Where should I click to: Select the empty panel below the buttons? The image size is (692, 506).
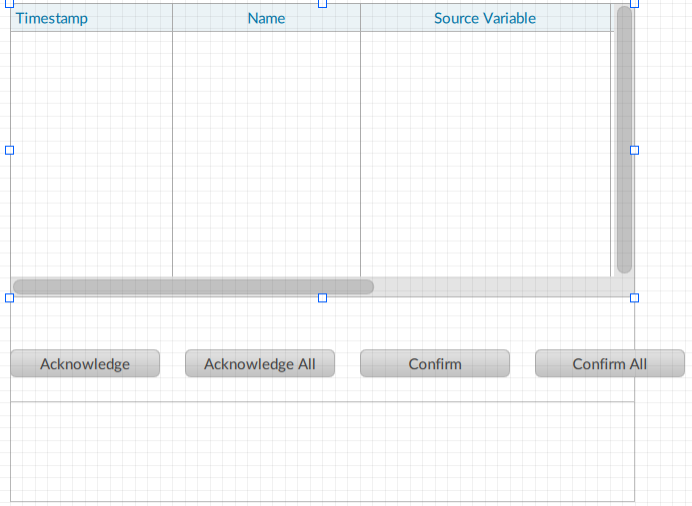click(x=322, y=451)
